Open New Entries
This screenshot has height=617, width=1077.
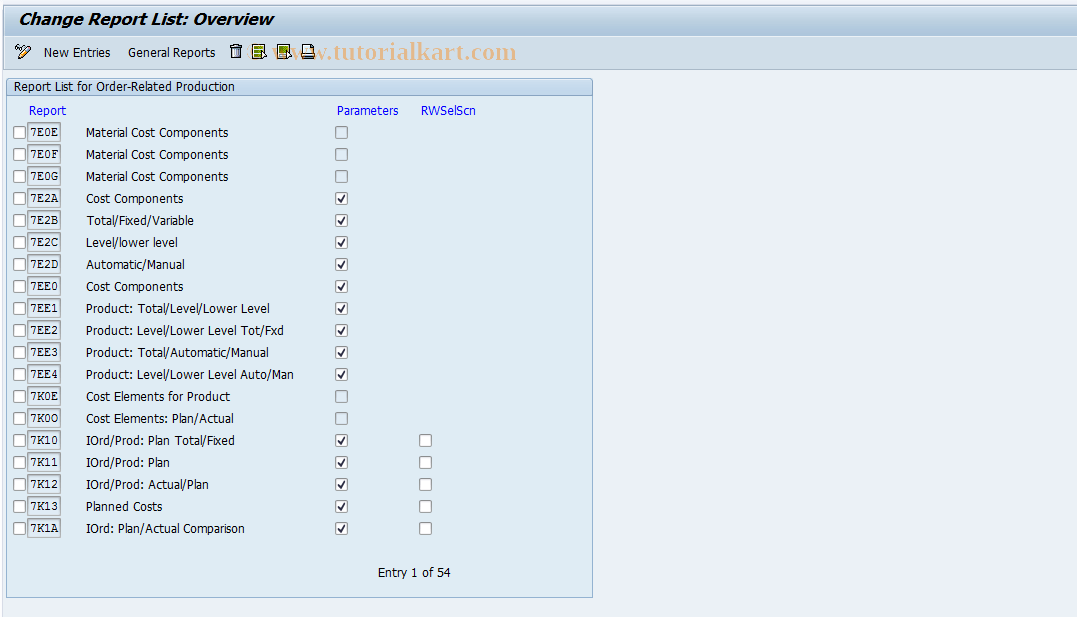(77, 53)
